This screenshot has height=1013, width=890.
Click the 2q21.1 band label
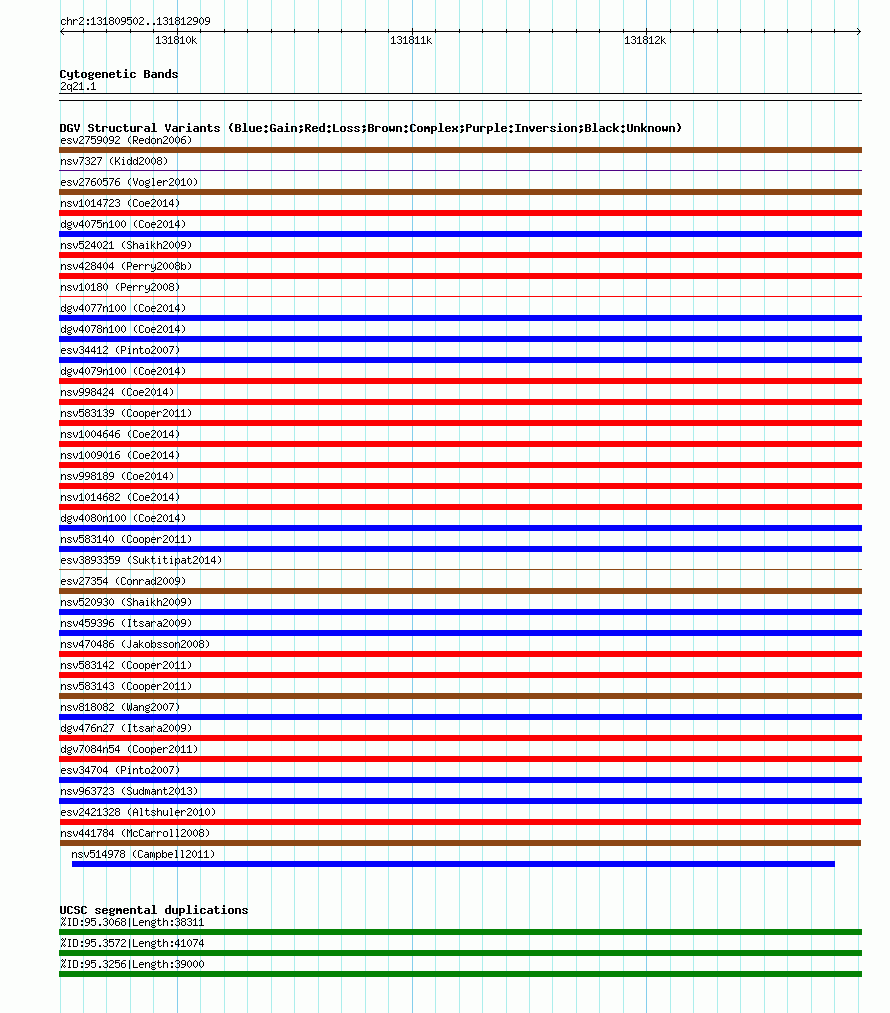point(78,87)
